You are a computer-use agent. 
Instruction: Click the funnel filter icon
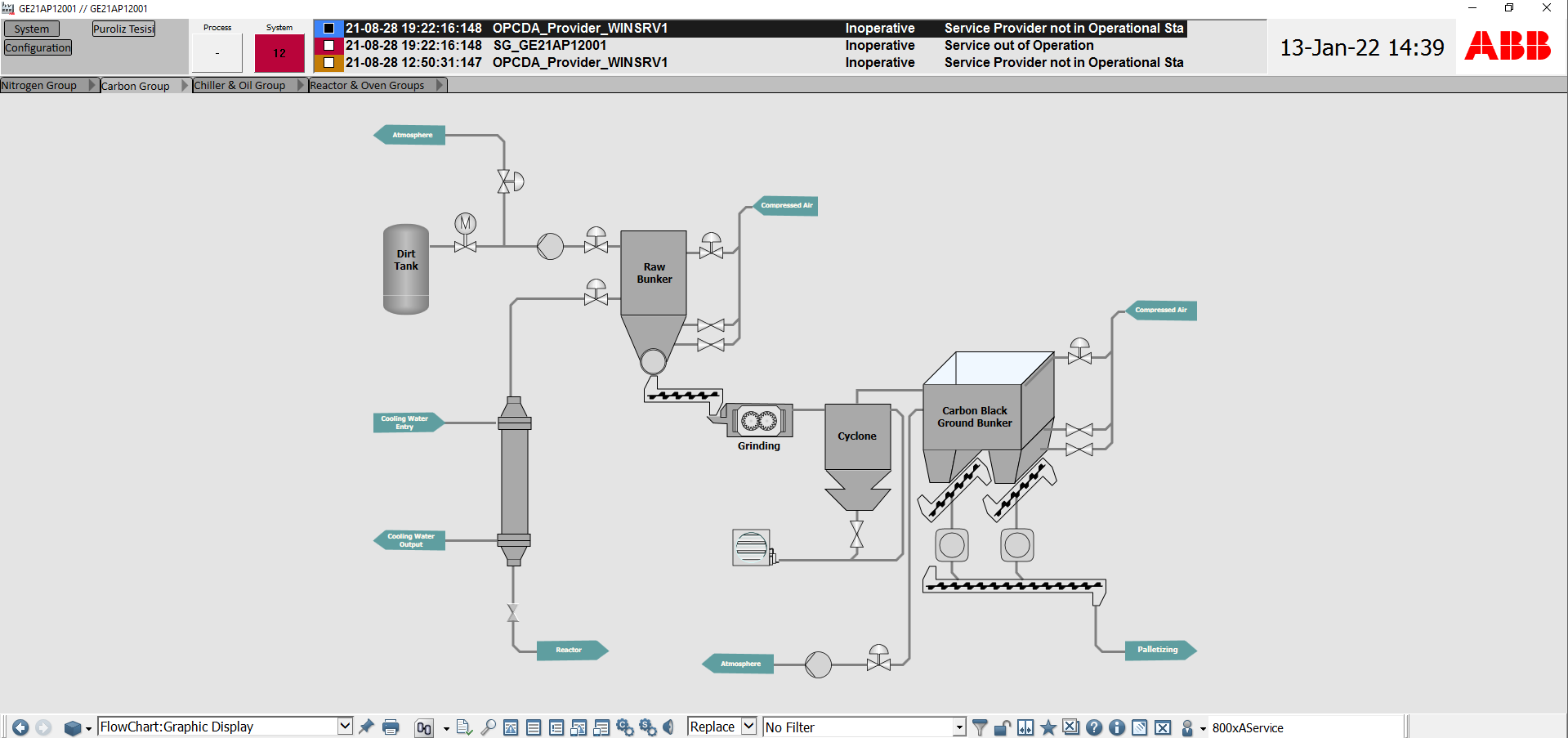click(x=980, y=727)
